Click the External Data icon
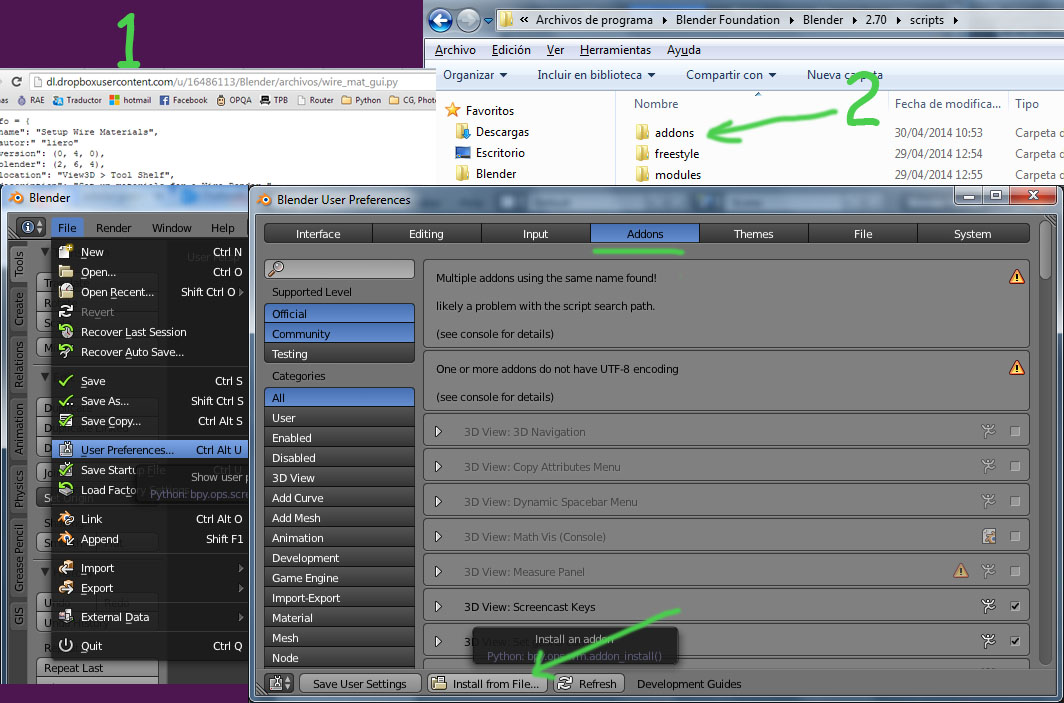This screenshot has width=1064, height=703. click(x=66, y=617)
